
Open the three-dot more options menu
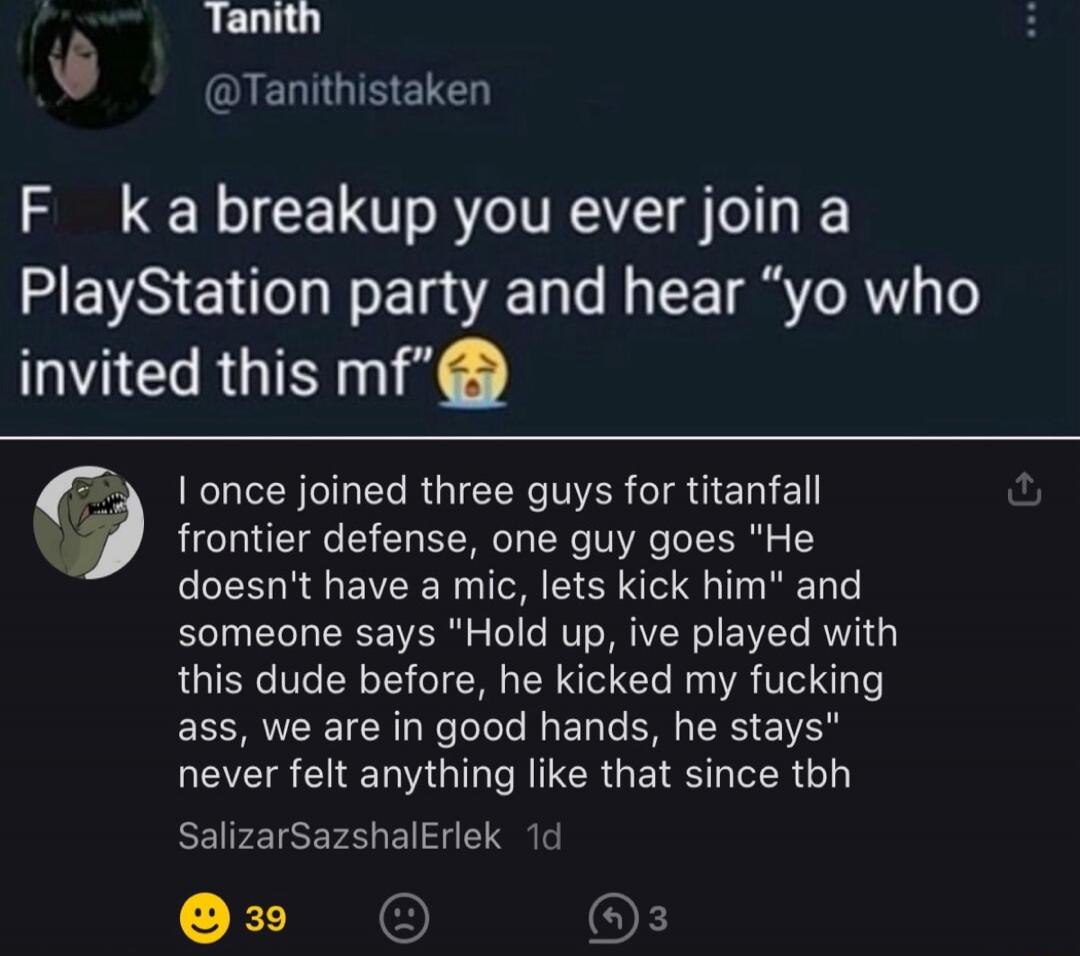point(1030,21)
